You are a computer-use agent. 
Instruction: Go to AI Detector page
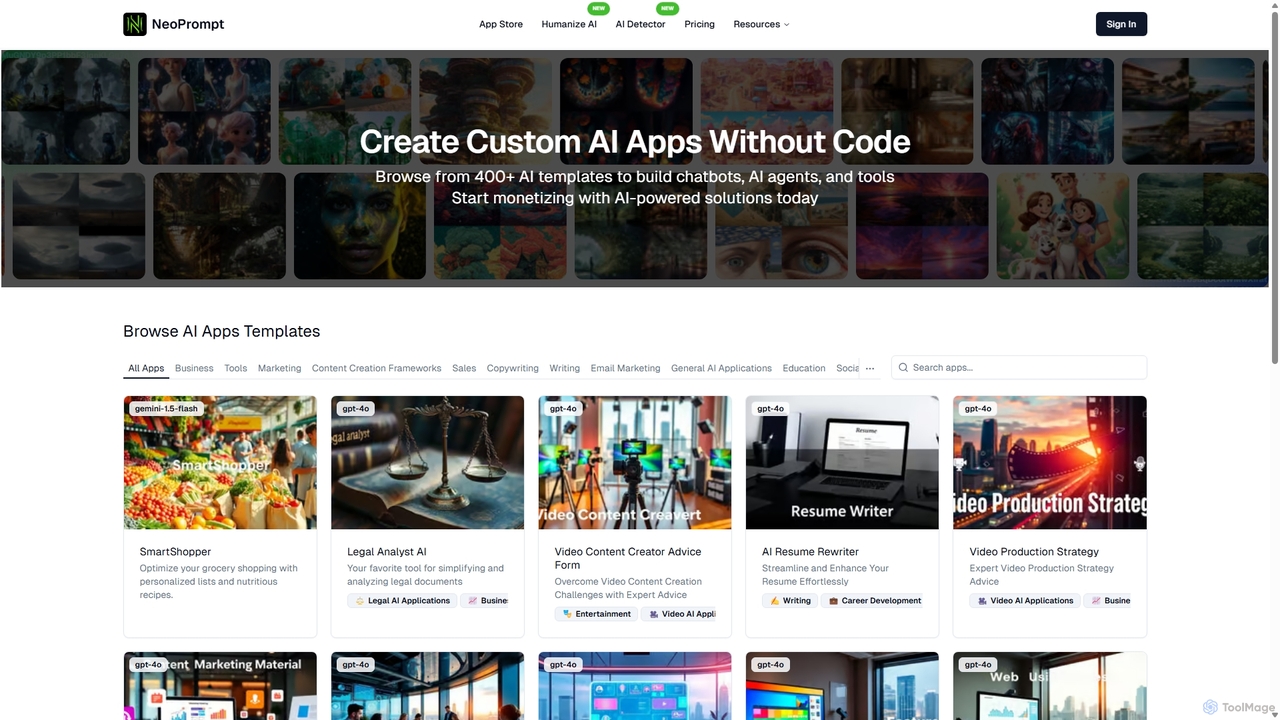[640, 24]
